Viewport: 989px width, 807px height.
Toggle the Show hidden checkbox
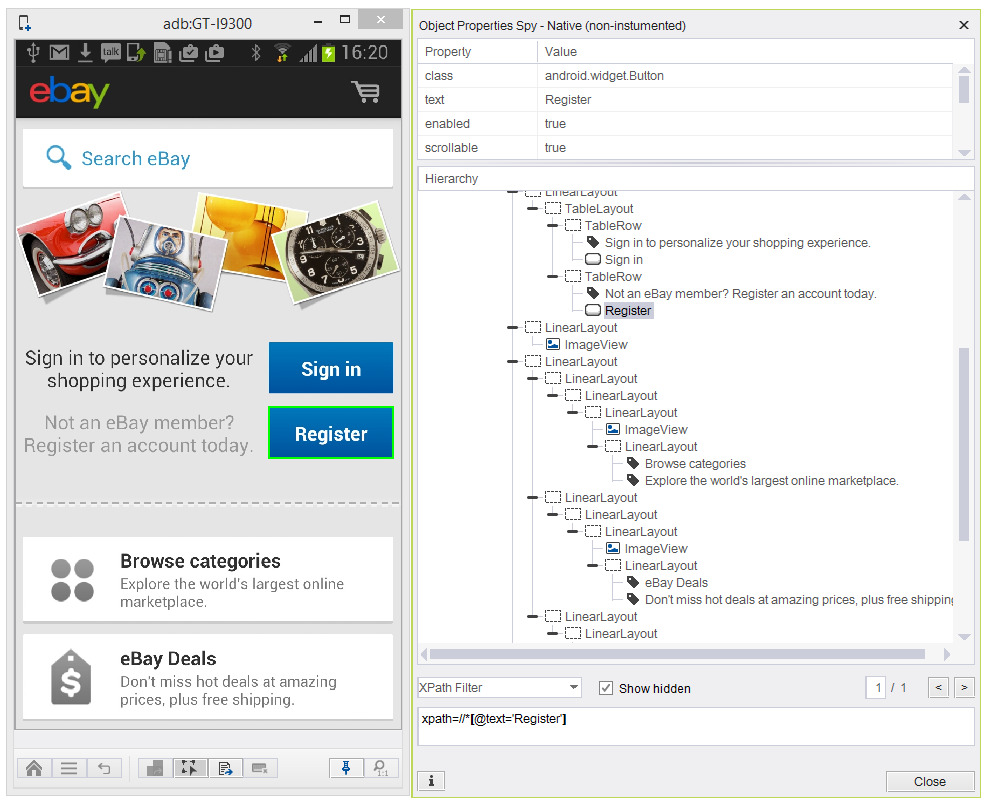coord(605,688)
